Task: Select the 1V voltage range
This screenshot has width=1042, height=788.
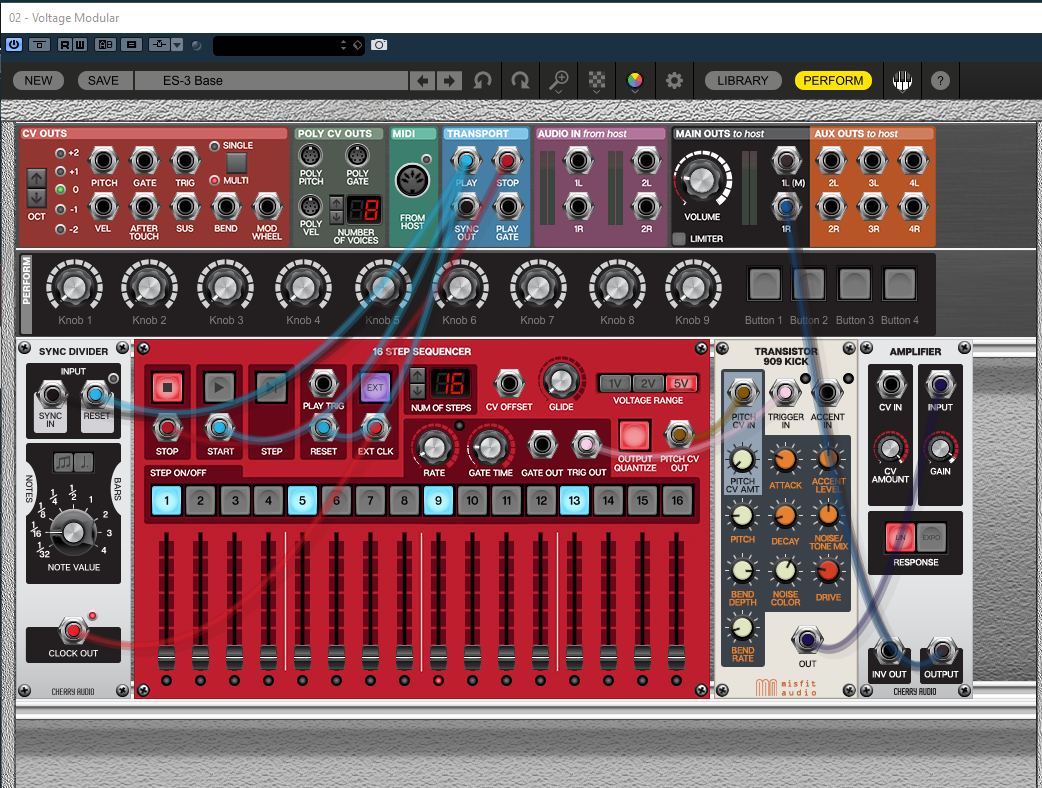Action: (615, 383)
